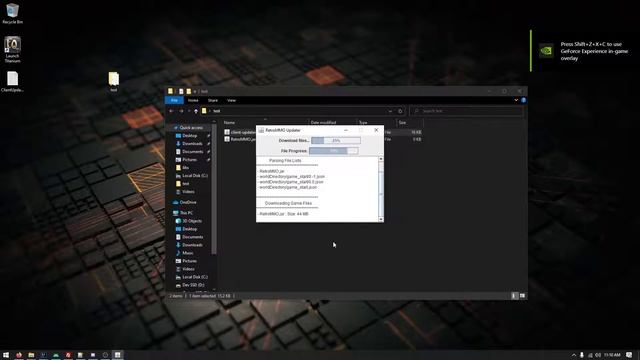The width and height of the screenshot is (640, 360).
Task: Open recent locations dropdown in Explorer
Action: click(189, 111)
